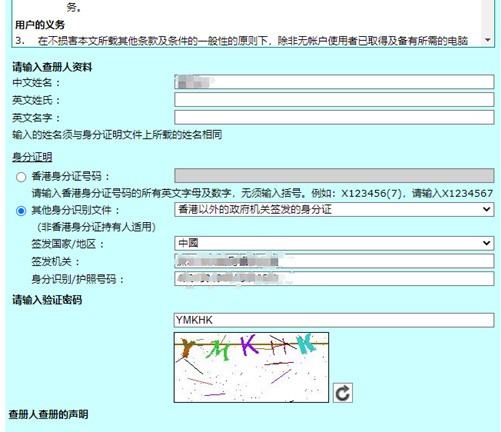Viewport: 501px width, 432px height.
Task: Click the verification code field containing YMKHK
Action: 334,320
